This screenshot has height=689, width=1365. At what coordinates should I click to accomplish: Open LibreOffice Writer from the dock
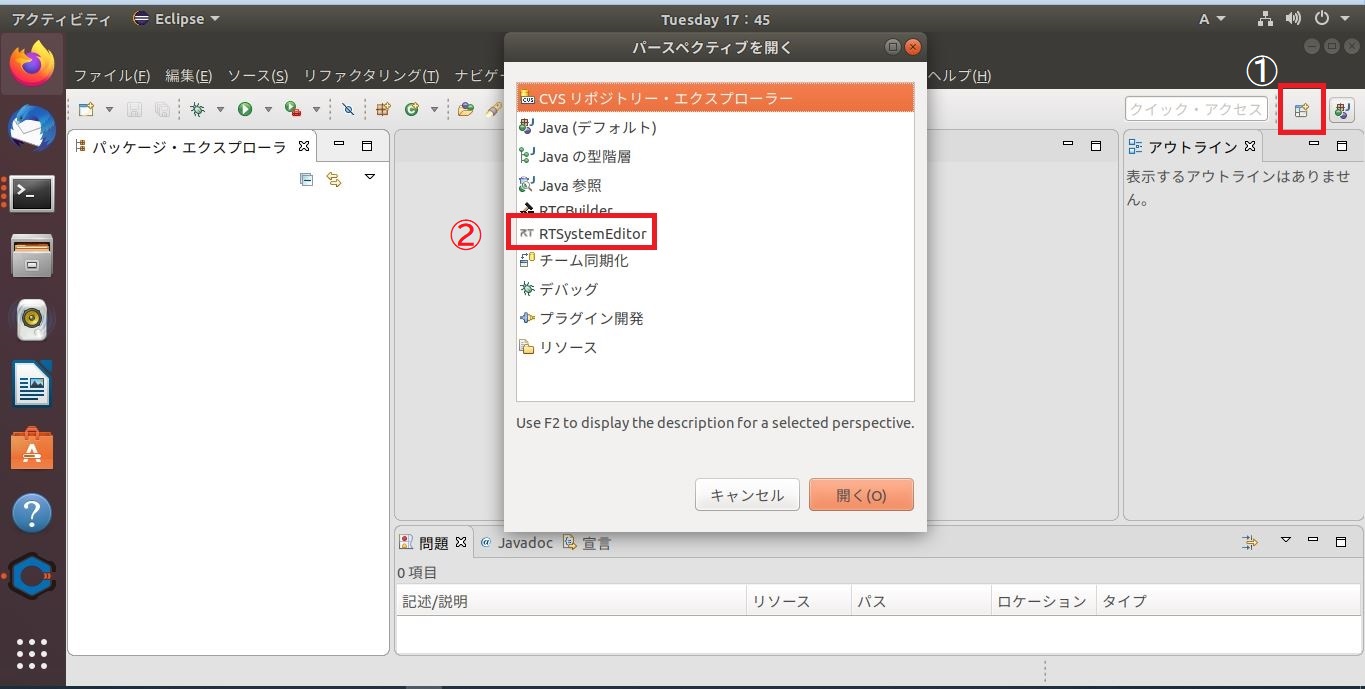pyautogui.click(x=32, y=385)
